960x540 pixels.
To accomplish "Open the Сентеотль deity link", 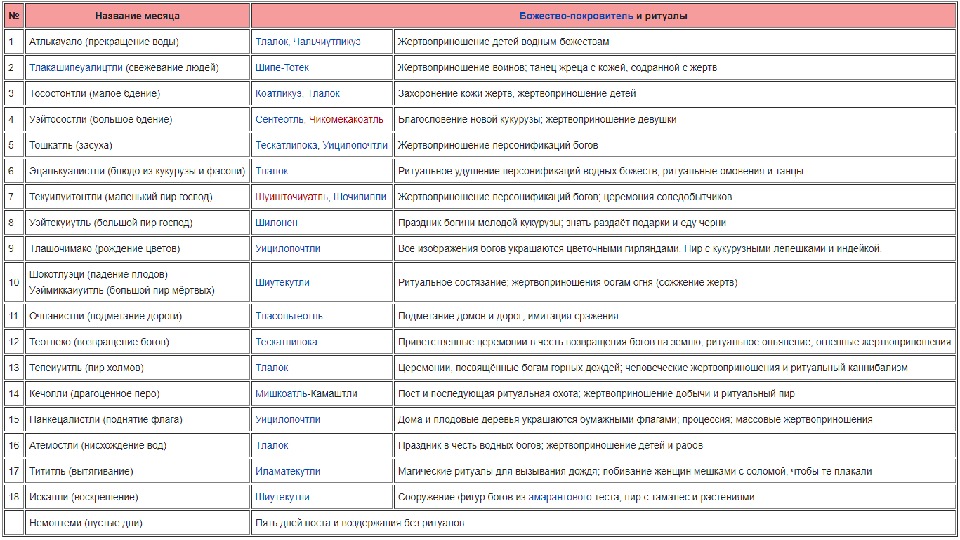I will pos(279,119).
